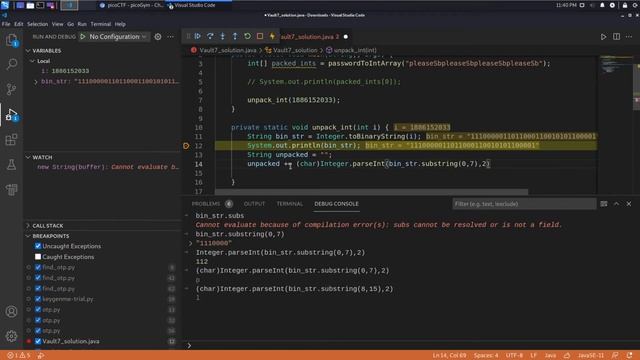The image size is (640, 360).
Task: Open the Selection menu
Action: 38,24
